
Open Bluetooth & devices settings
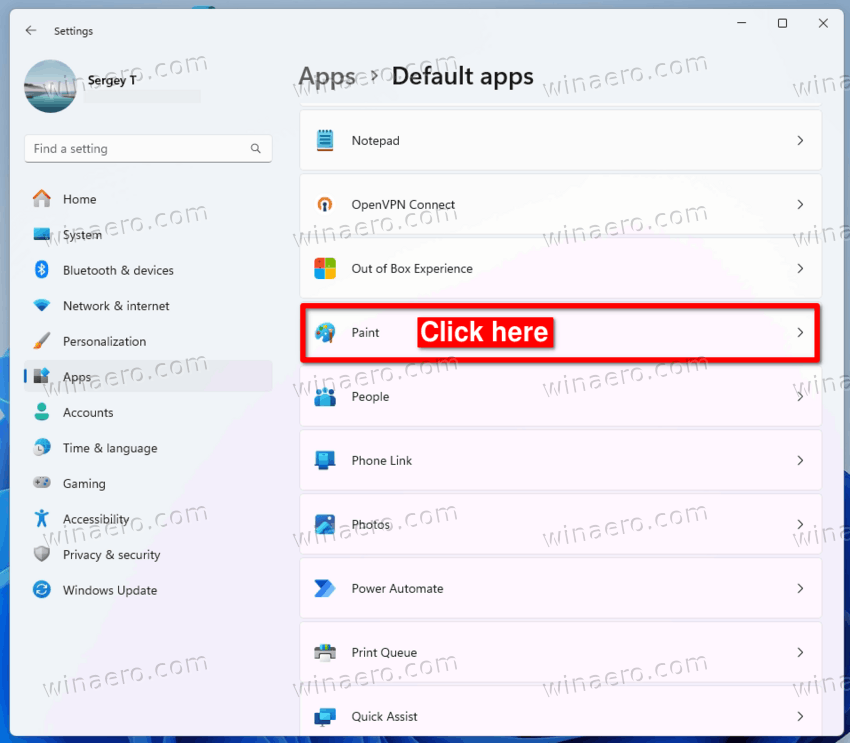pyautogui.click(x=148, y=270)
